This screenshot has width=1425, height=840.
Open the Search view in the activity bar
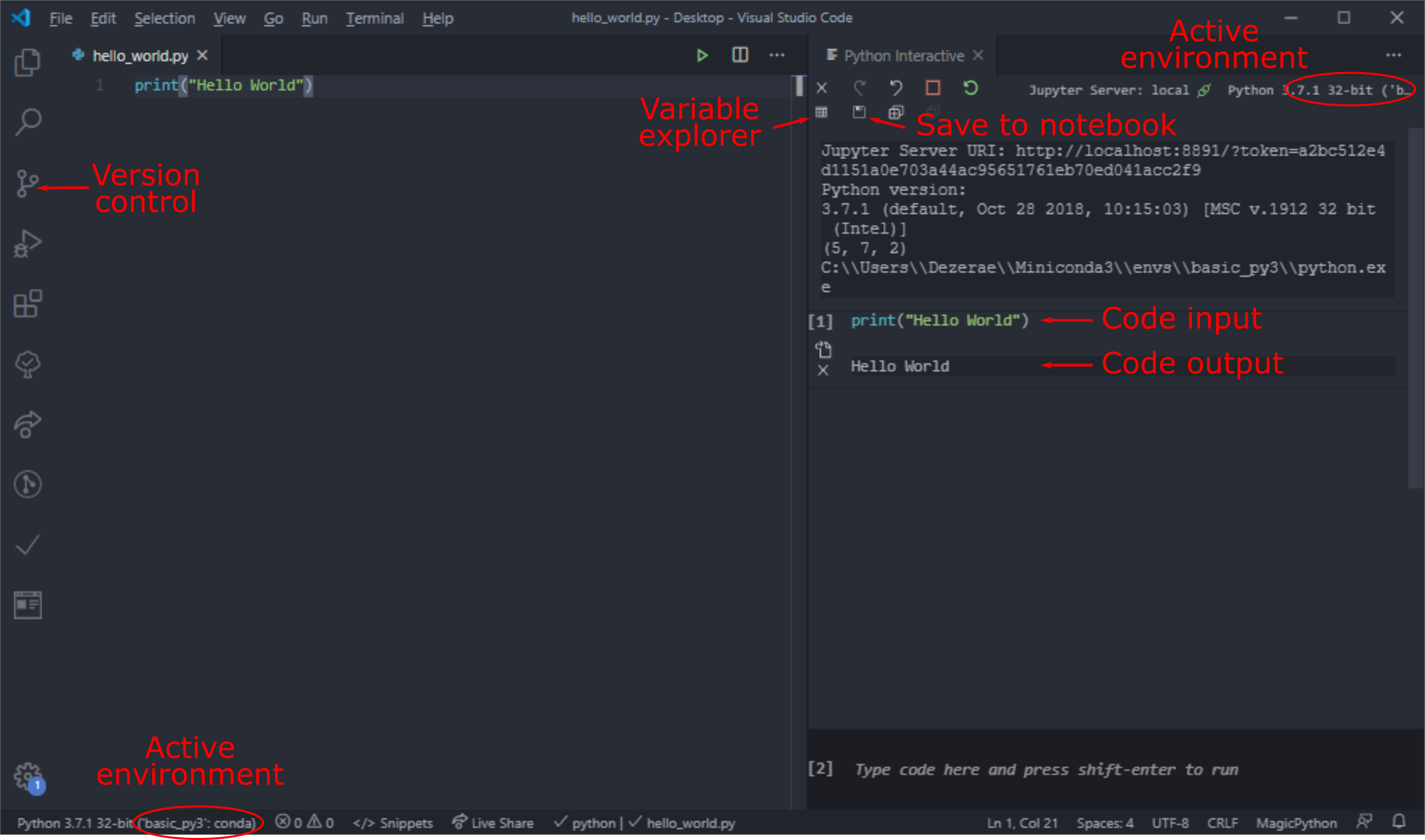point(27,122)
